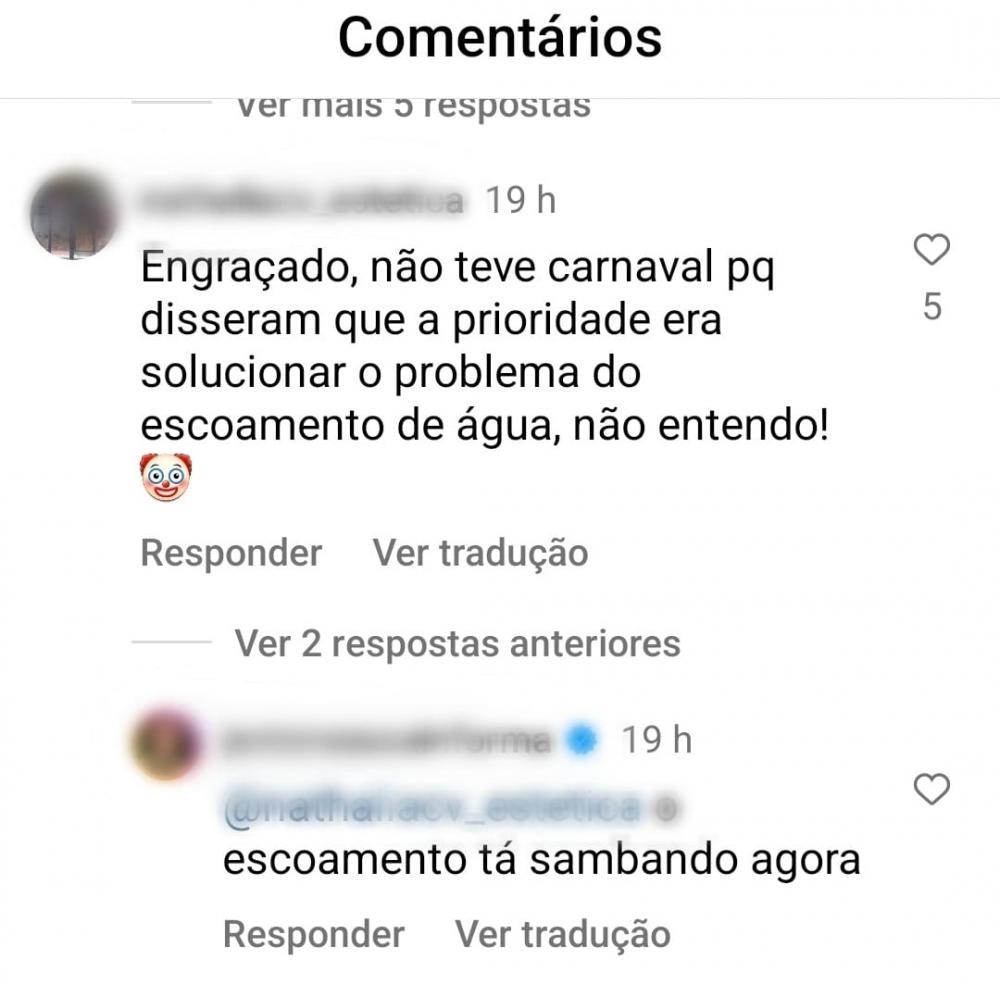Tap the clown emoji in the first comment
1000x984 pixels.
tap(166, 477)
